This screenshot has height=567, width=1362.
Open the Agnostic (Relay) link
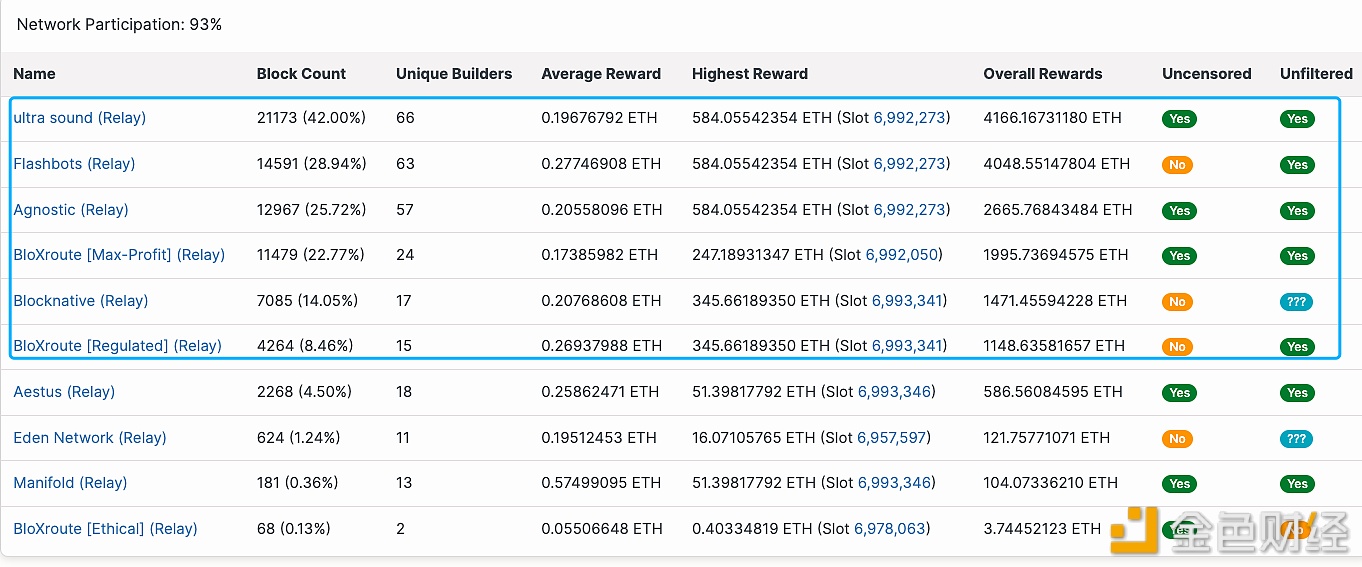click(x=71, y=210)
